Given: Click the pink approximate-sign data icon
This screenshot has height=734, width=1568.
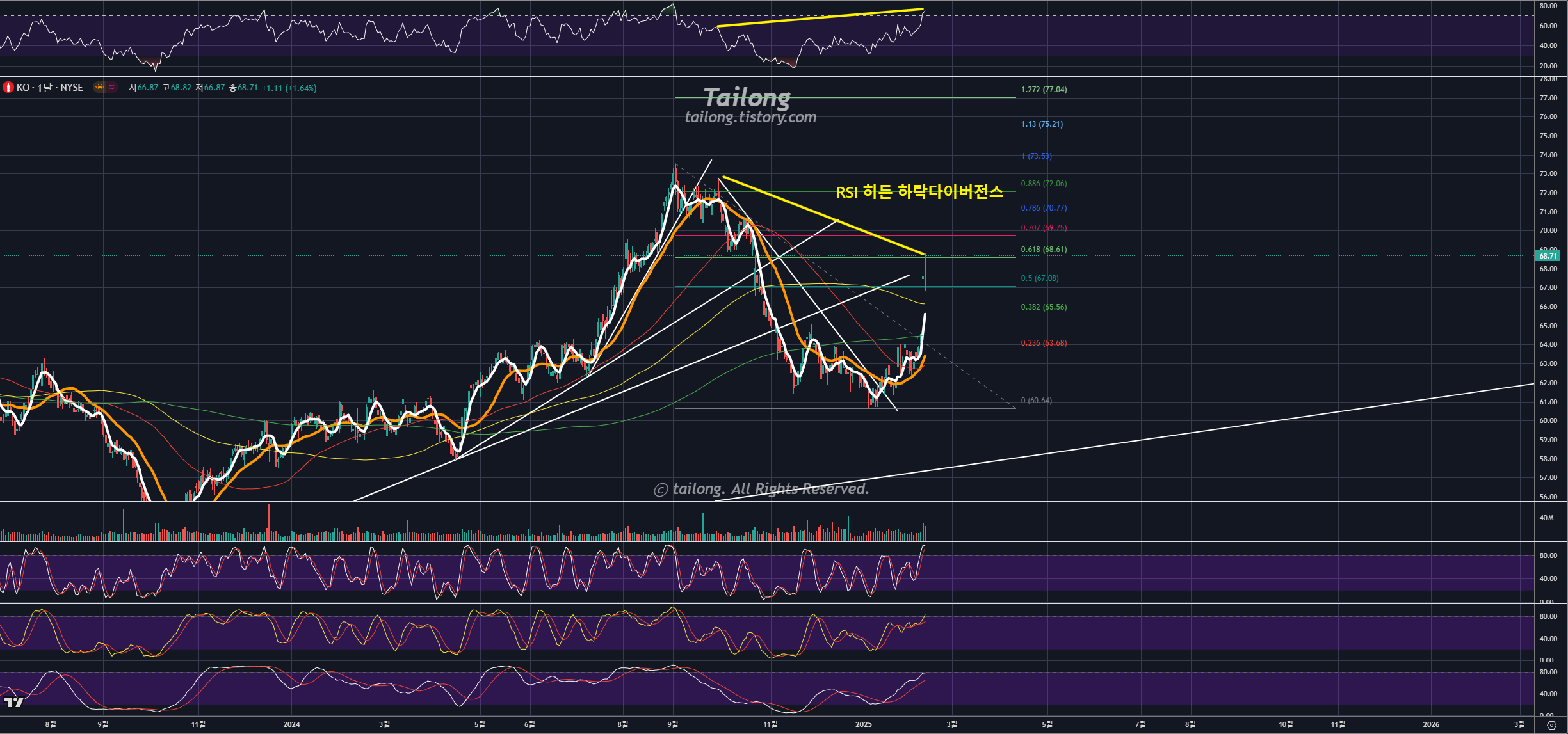Looking at the screenshot, I should tap(111, 87).
